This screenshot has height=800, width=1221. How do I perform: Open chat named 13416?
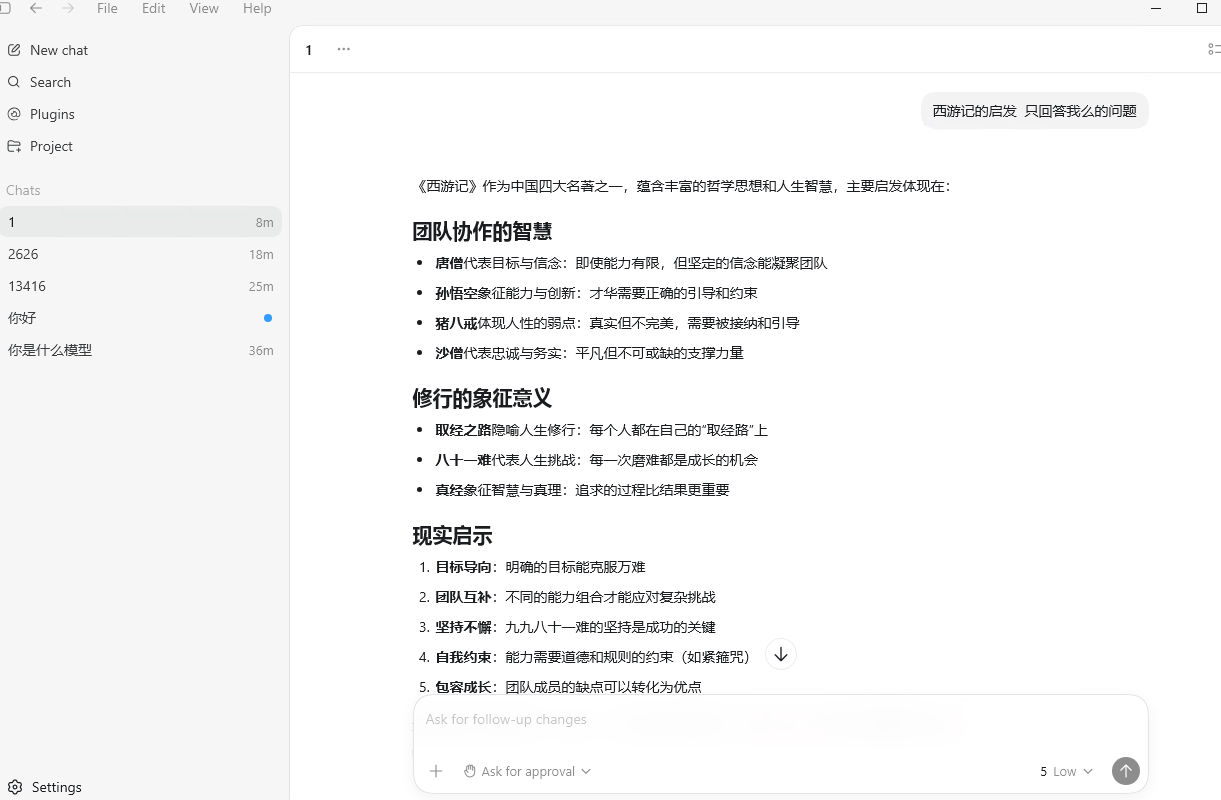tap(141, 286)
